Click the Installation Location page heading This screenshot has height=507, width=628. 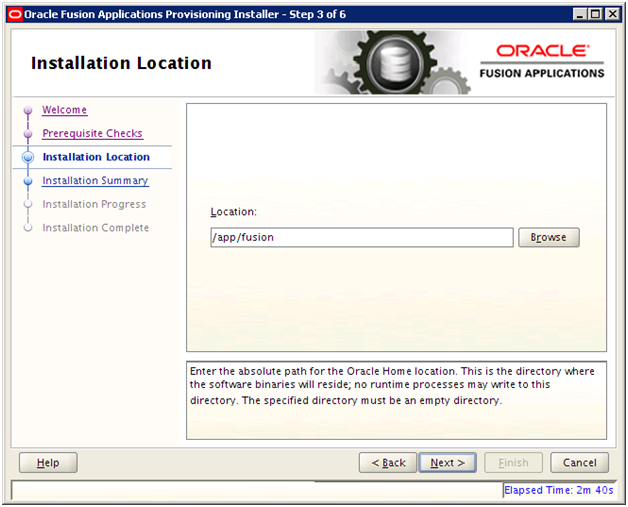(x=121, y=63)
